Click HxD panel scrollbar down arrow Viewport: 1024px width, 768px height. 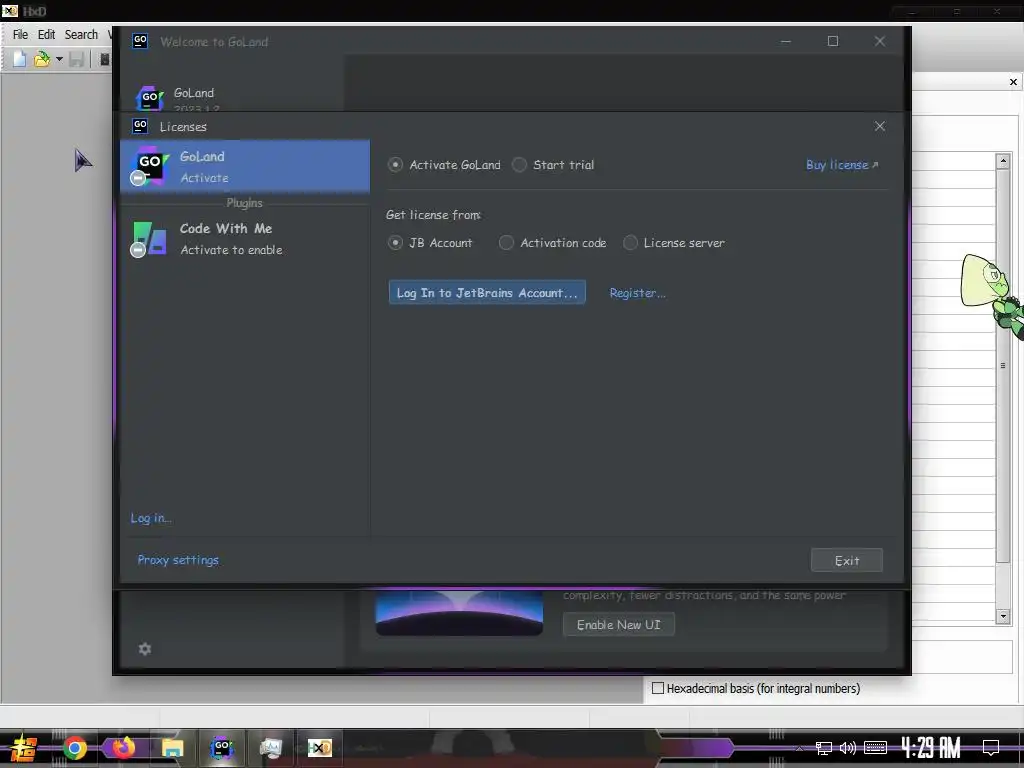tap(1003, 616)
